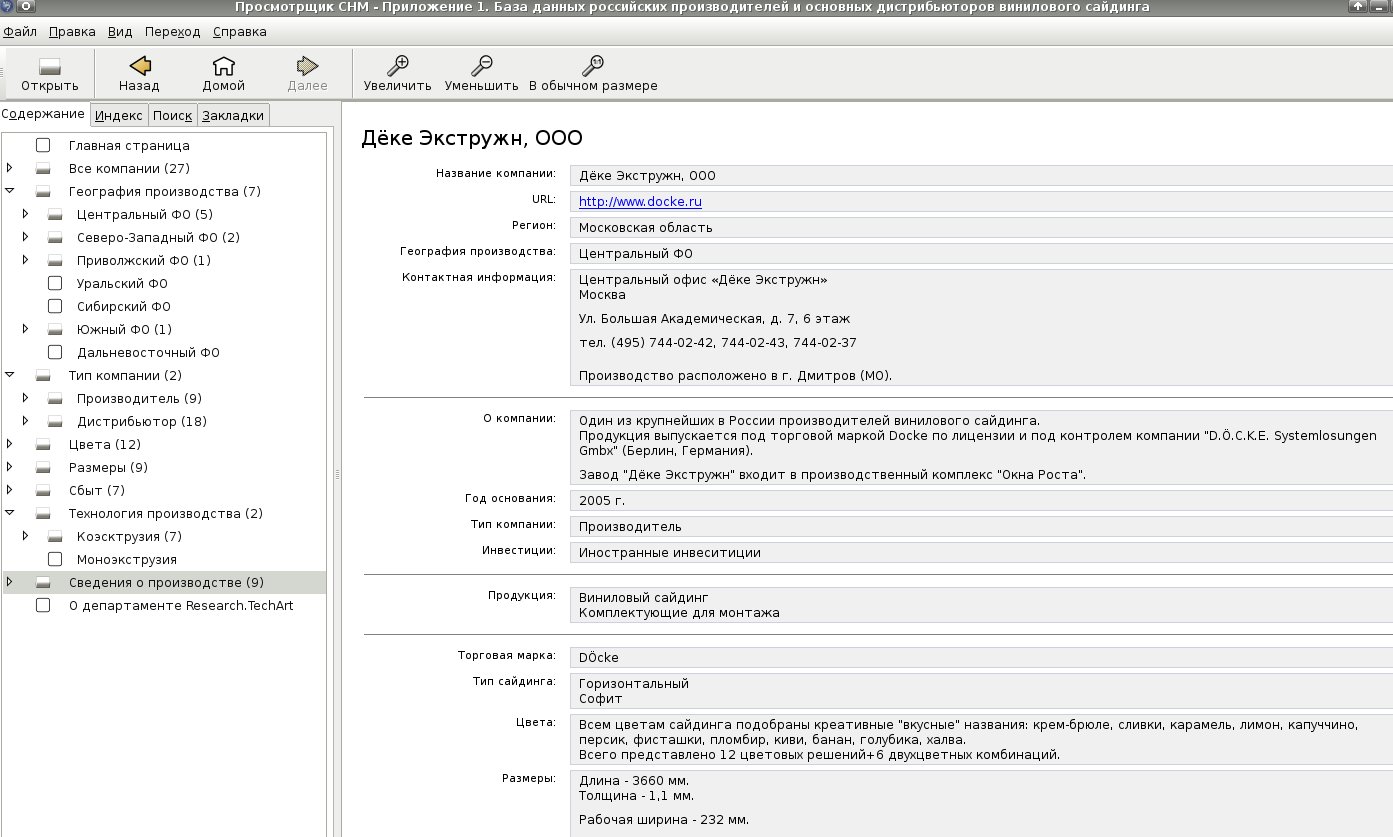The height and width of the screenshot is (837, 1393).
Task: Click the page icon beside Сибирский ФО
Action: click(x=55, y=306)
